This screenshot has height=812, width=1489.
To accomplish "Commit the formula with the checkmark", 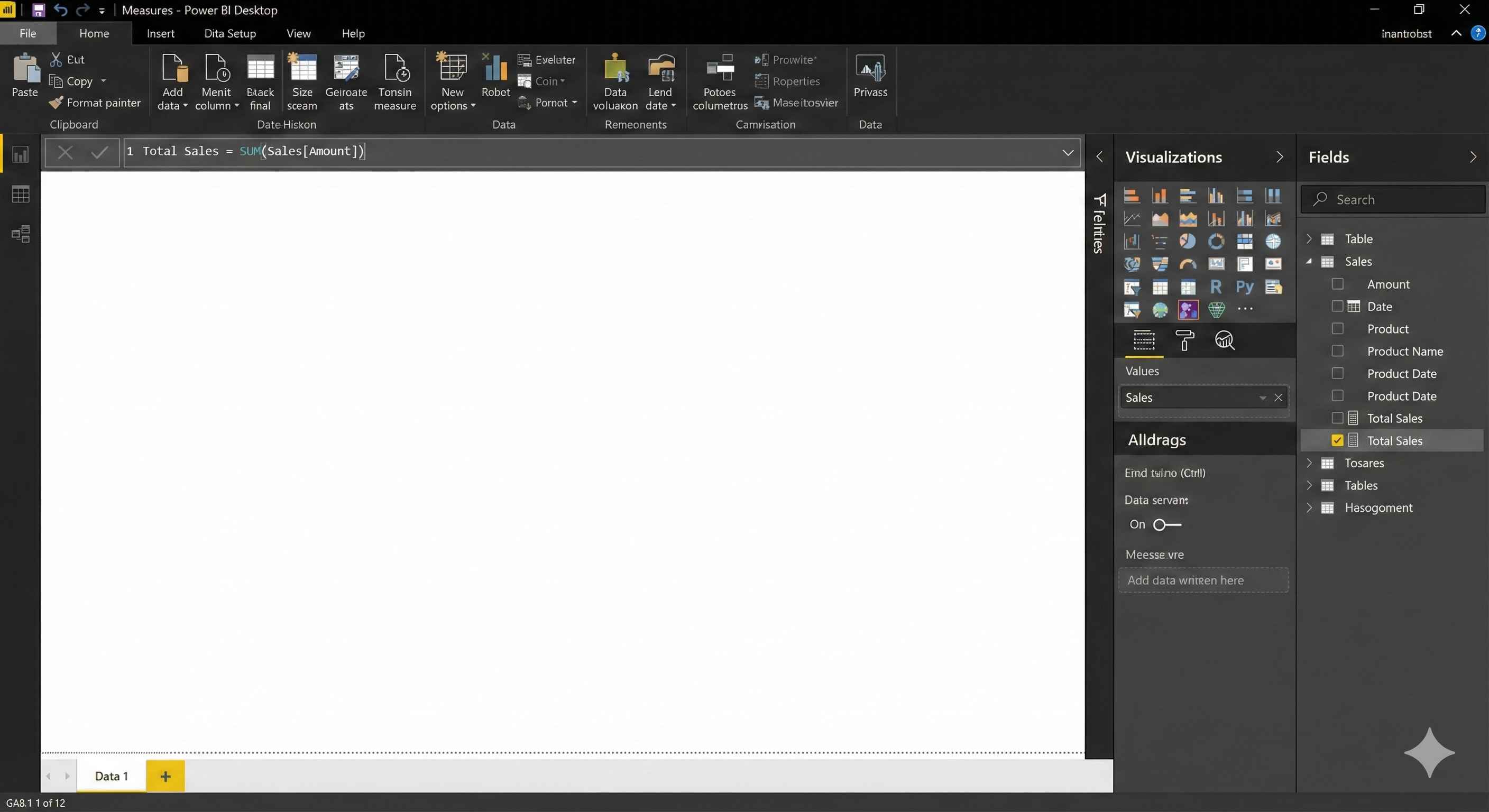I will (100, 153).
